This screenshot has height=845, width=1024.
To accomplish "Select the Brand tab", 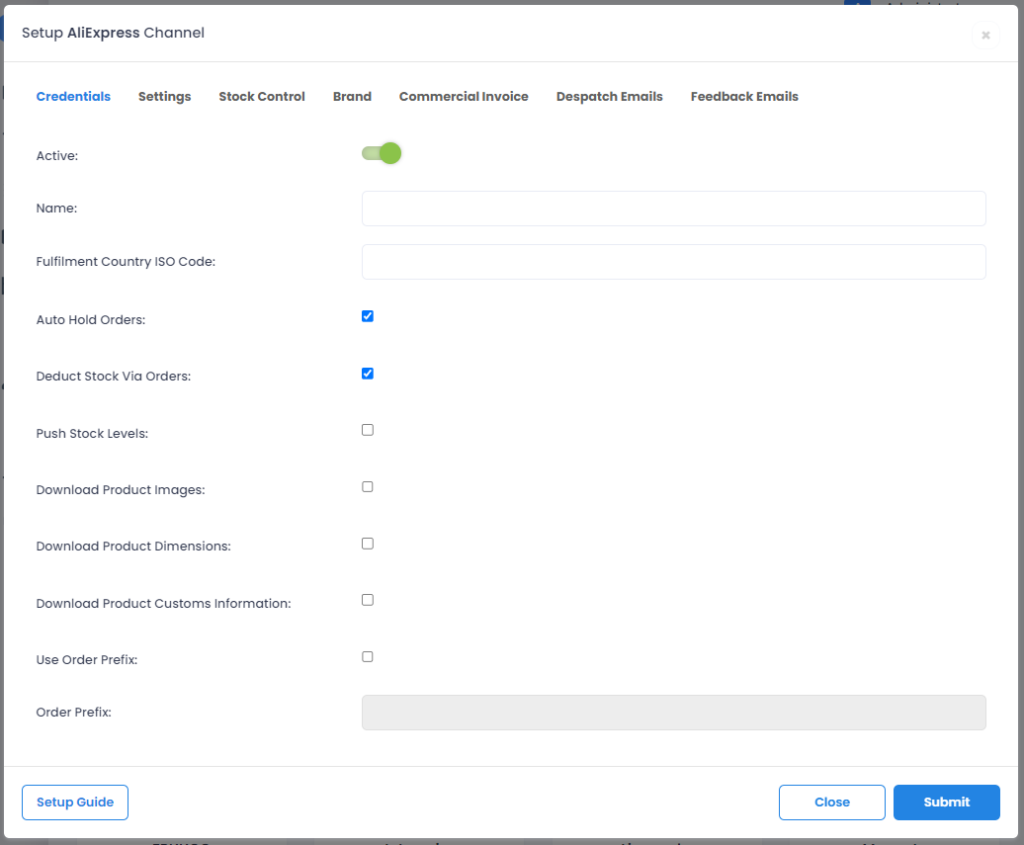I will pos(352,97).
